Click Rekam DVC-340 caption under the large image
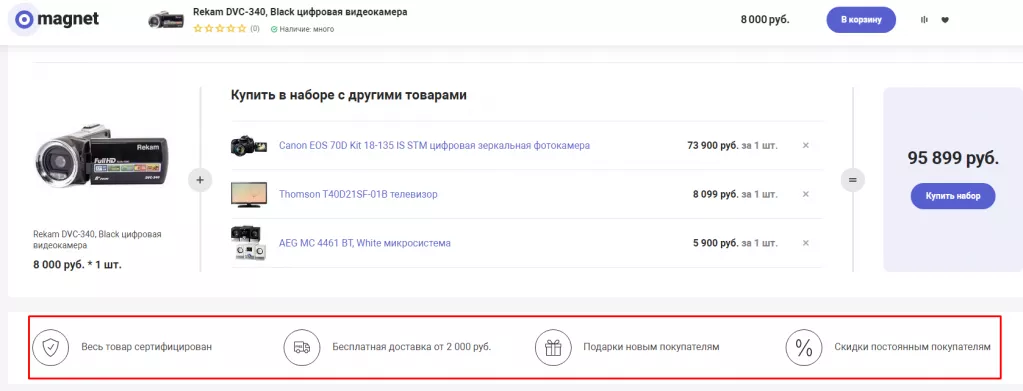The image size is (1023, 391). [x=97, y=240]
